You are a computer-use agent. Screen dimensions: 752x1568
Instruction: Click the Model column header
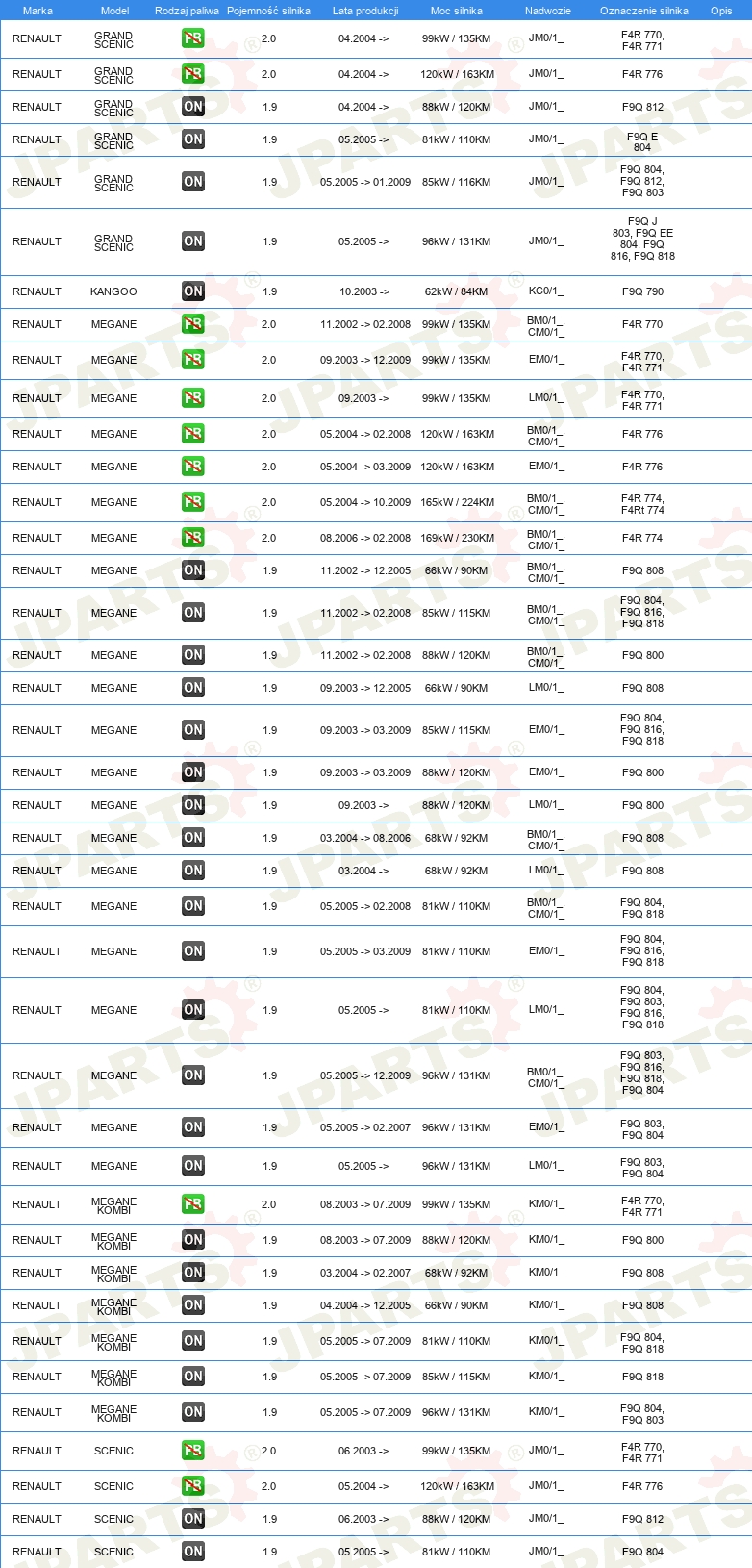tap(115, 11)
